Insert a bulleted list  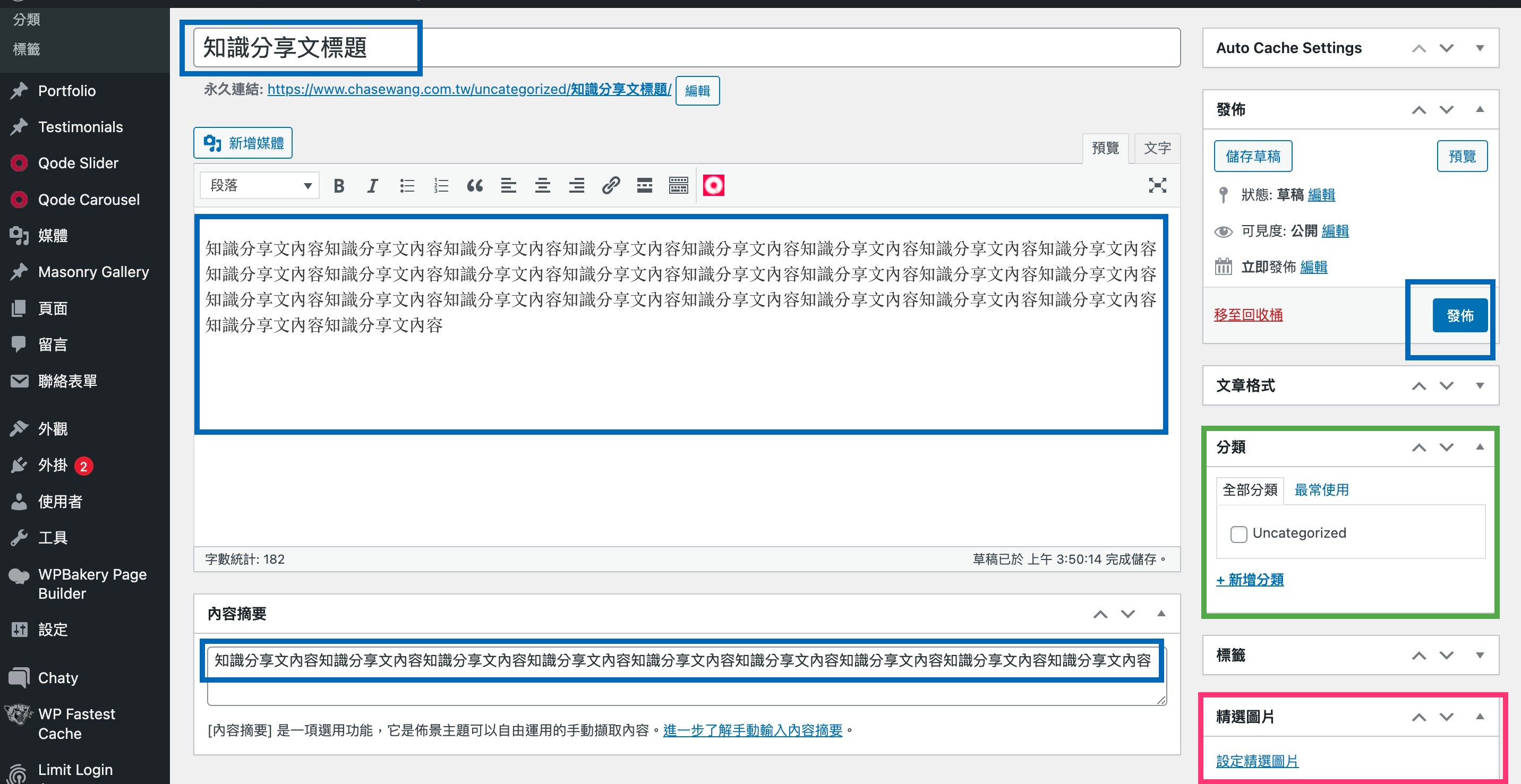coord(407,186)
